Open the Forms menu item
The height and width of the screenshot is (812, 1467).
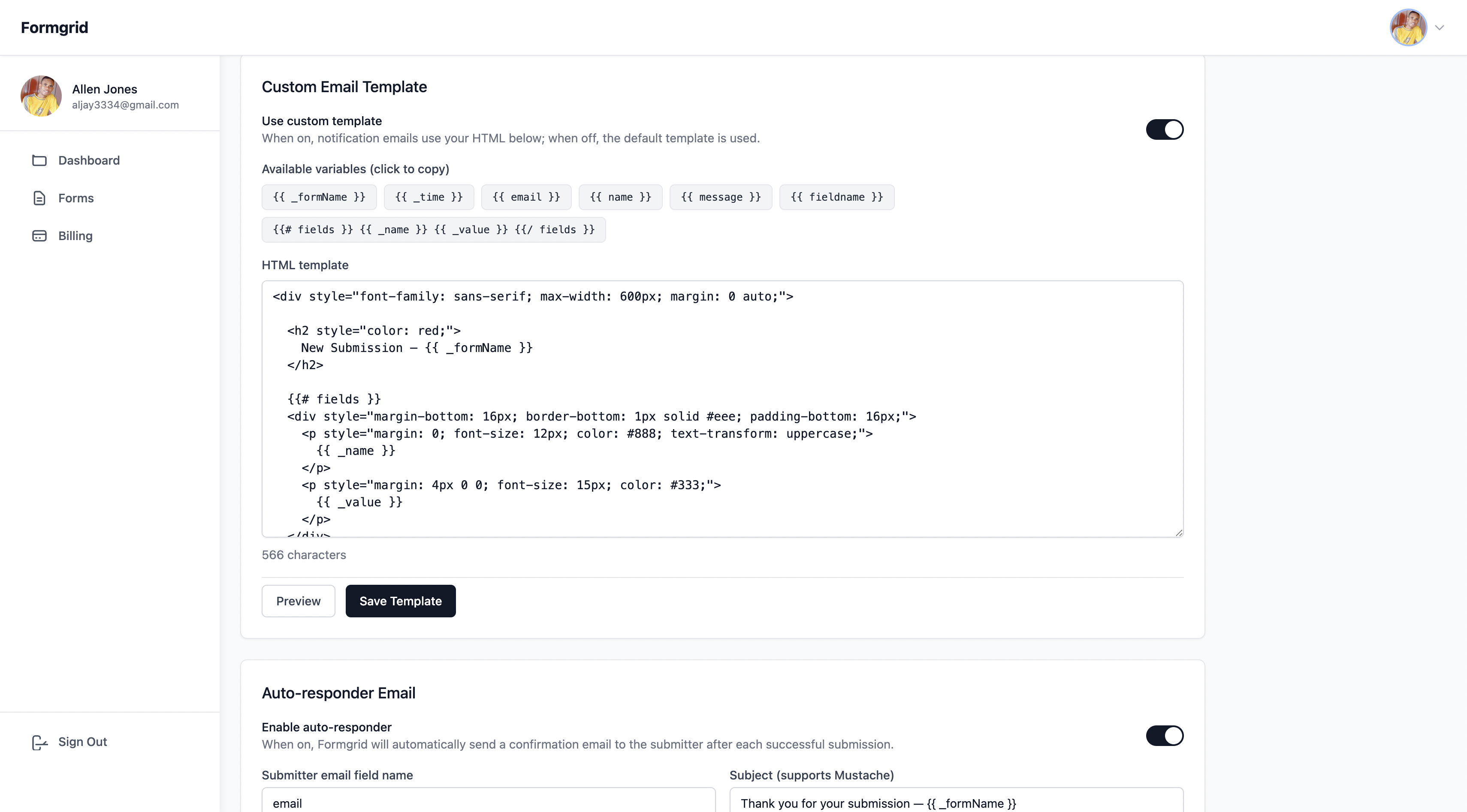pyautogui.click(x=76, y=198)
